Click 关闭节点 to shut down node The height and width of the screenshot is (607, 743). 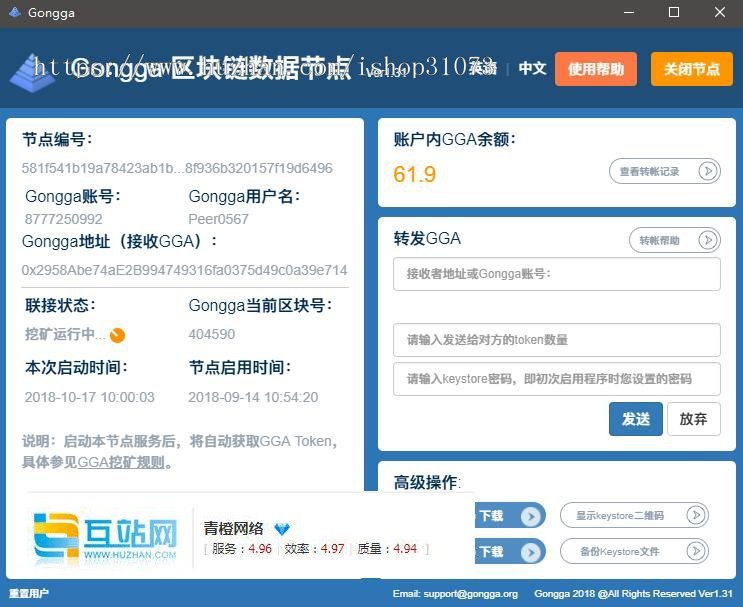coord(691,69)
